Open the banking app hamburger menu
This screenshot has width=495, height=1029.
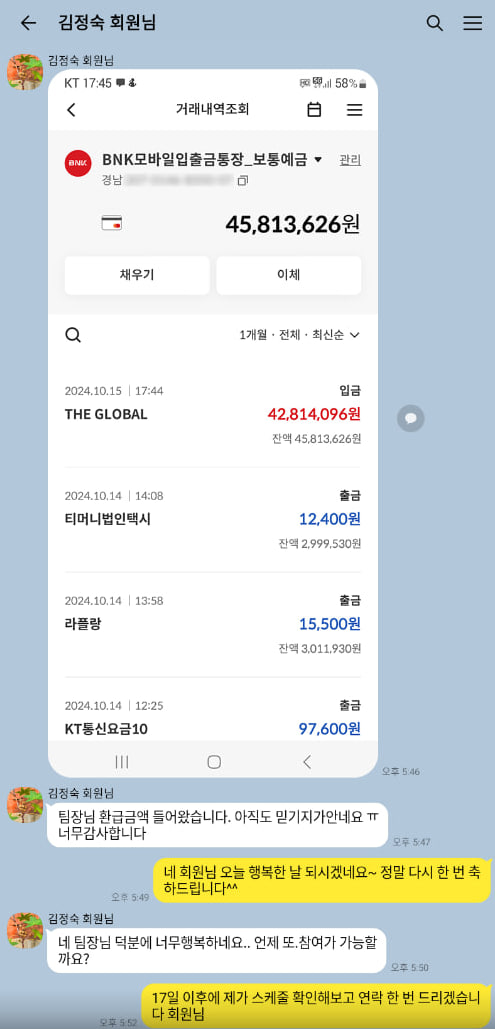tap(355, 110)
